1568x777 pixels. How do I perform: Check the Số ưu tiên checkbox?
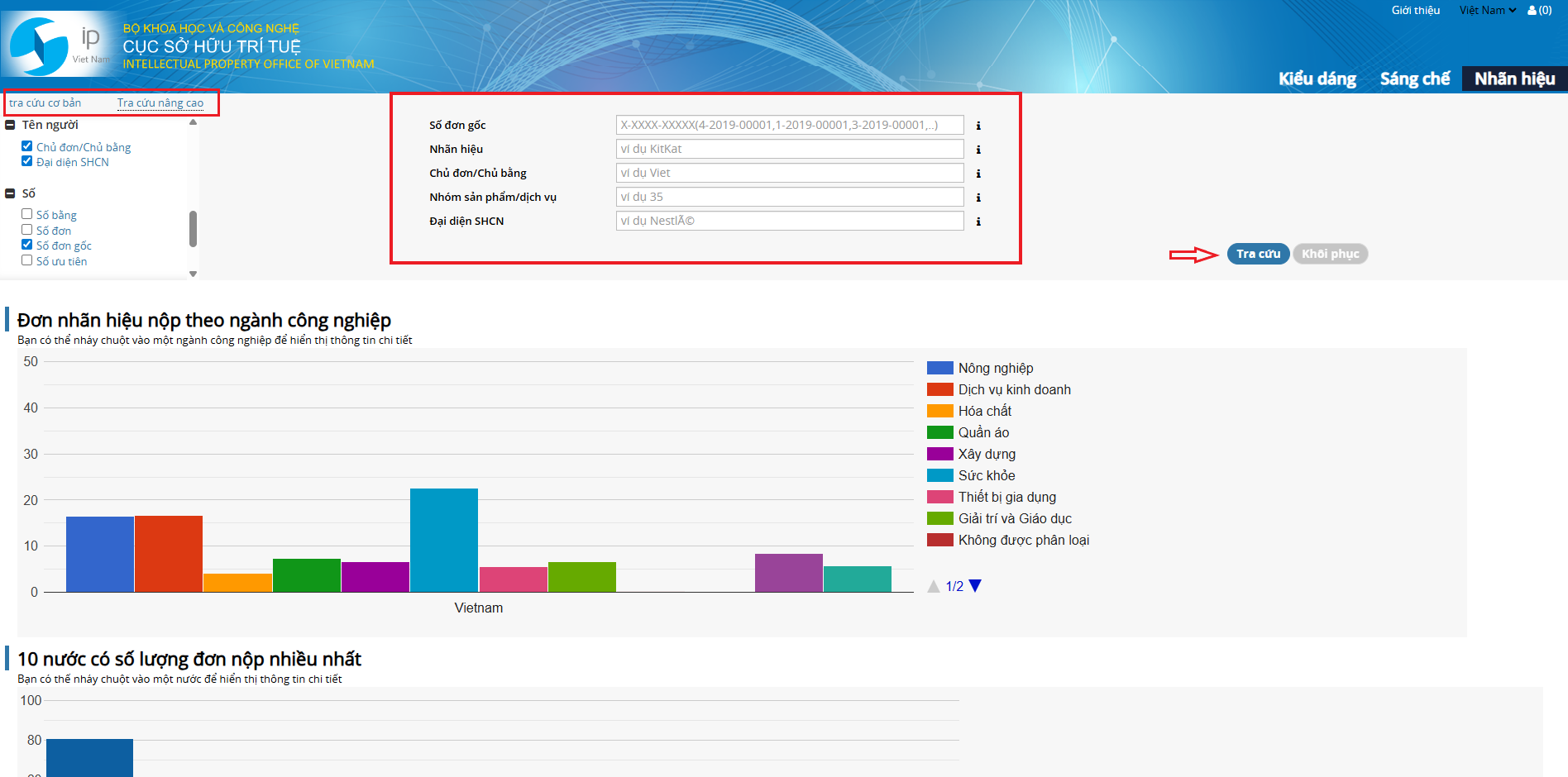[x=27, y=260]
